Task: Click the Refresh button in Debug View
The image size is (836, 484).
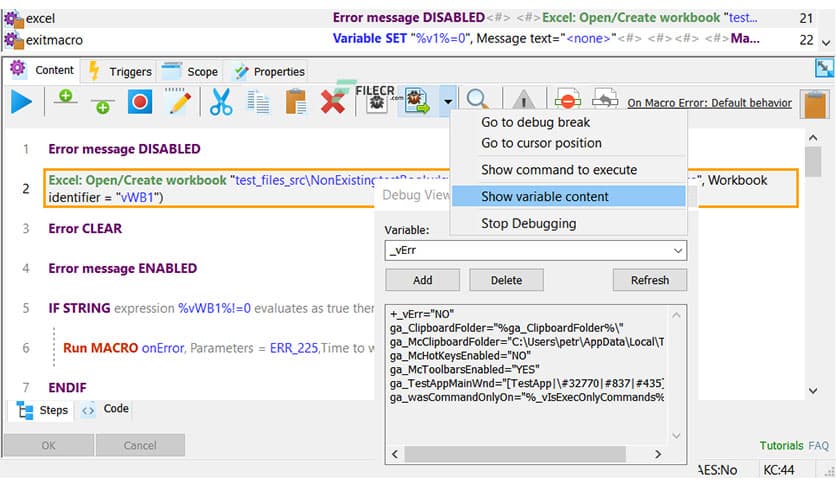Action: [x=649, y=280]
